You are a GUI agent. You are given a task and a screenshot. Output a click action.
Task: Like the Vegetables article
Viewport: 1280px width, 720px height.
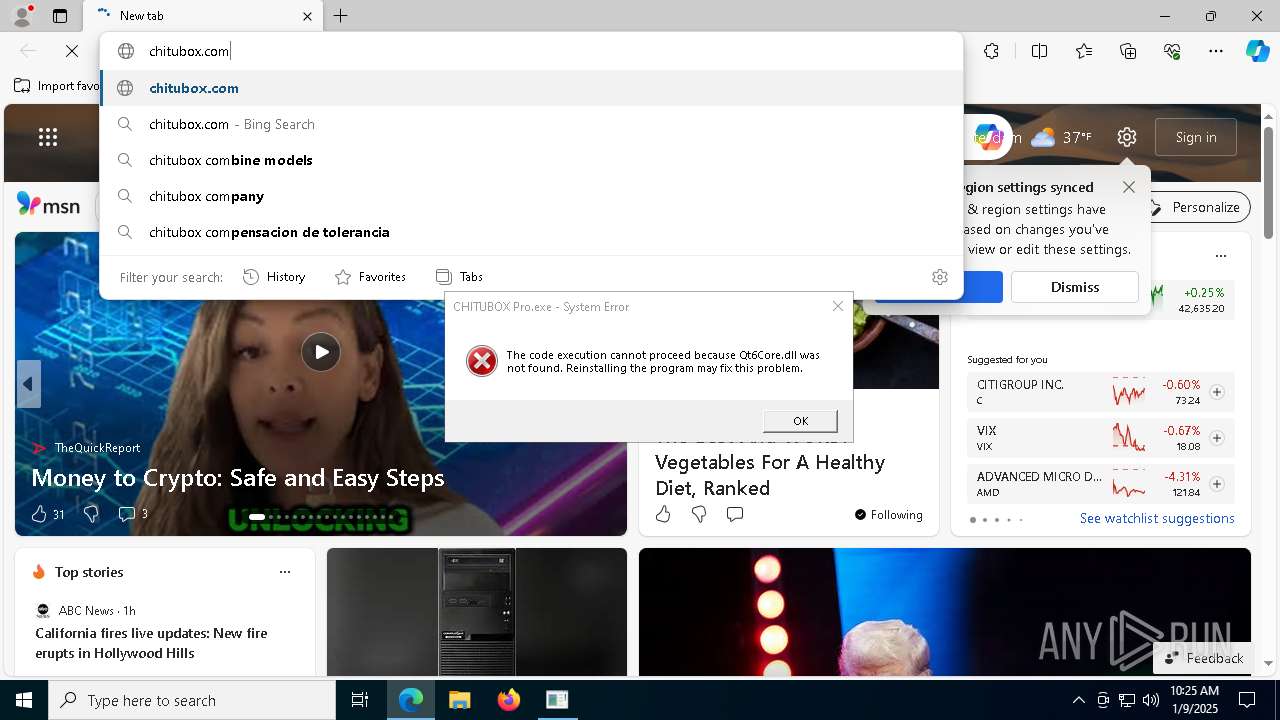pos(663,514)
